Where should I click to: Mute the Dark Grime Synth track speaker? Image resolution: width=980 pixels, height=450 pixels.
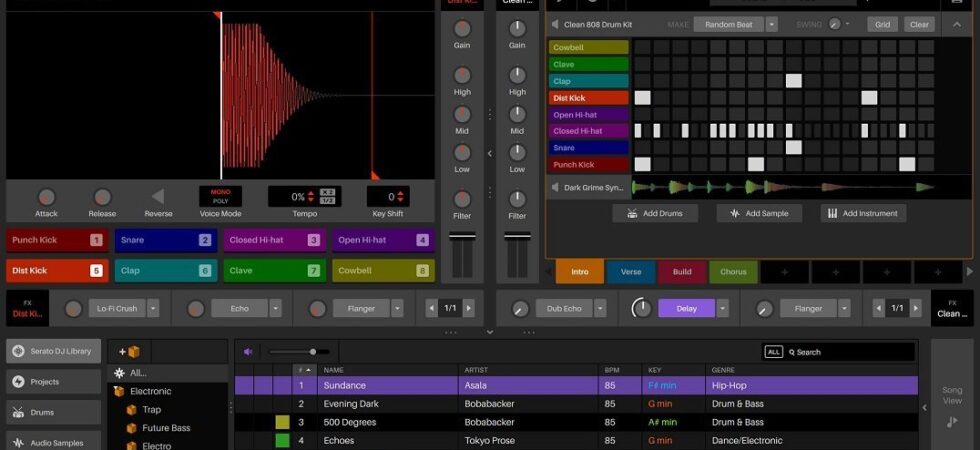pos(555,188)
